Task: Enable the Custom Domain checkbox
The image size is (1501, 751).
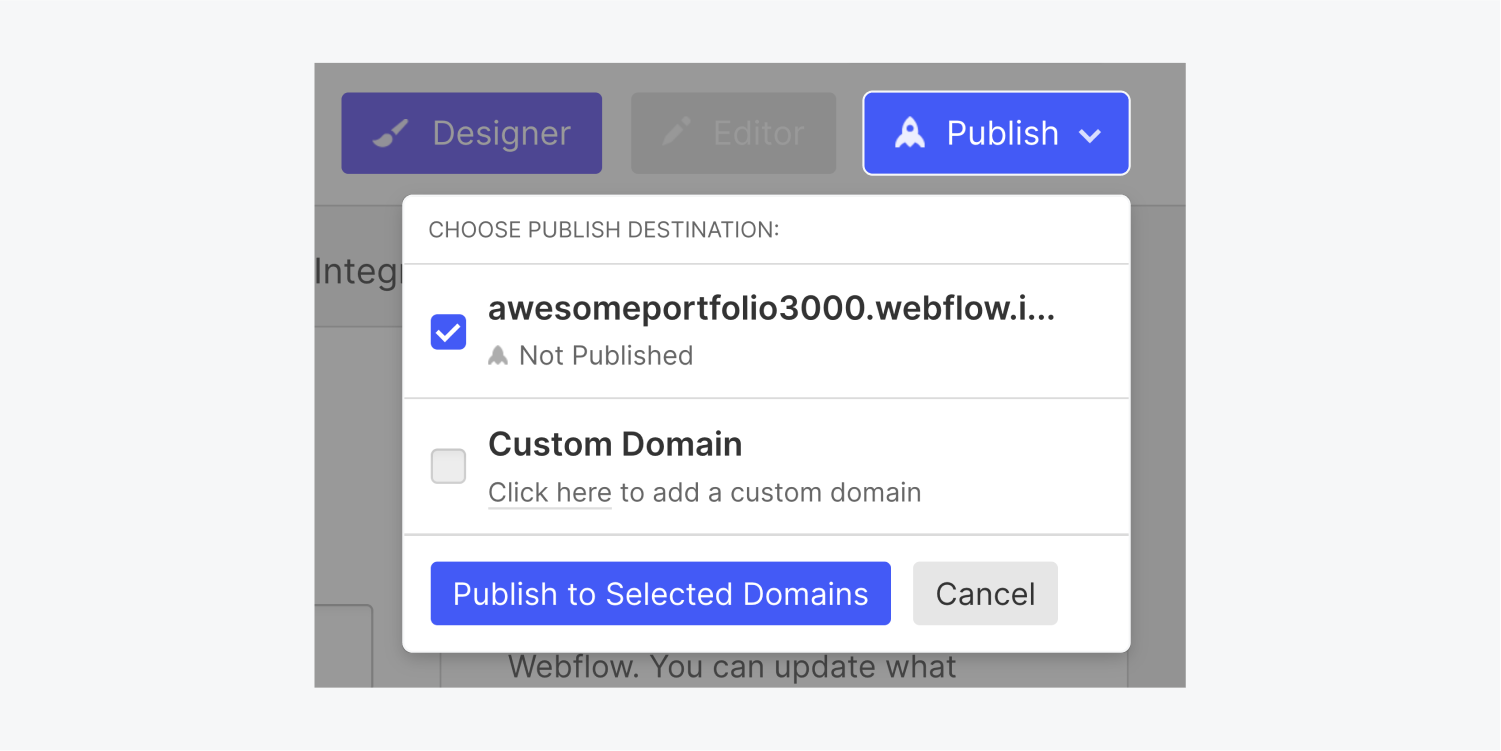Action: point(447,466)
